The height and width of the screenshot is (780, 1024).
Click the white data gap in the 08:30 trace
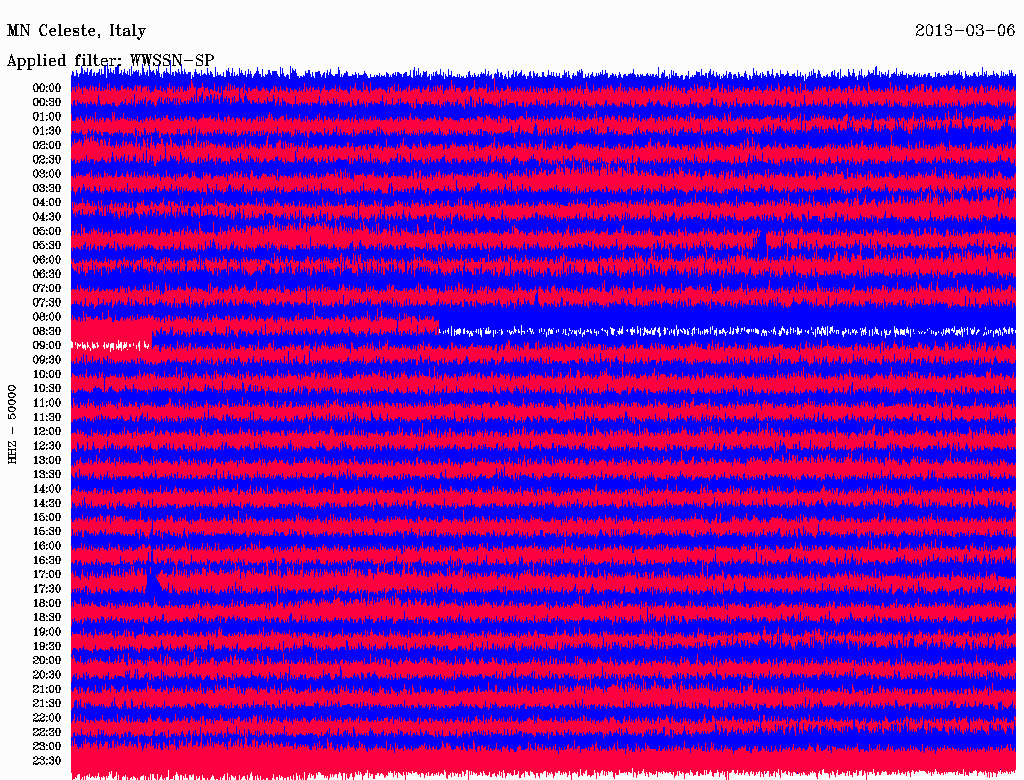tap(727, 331)
